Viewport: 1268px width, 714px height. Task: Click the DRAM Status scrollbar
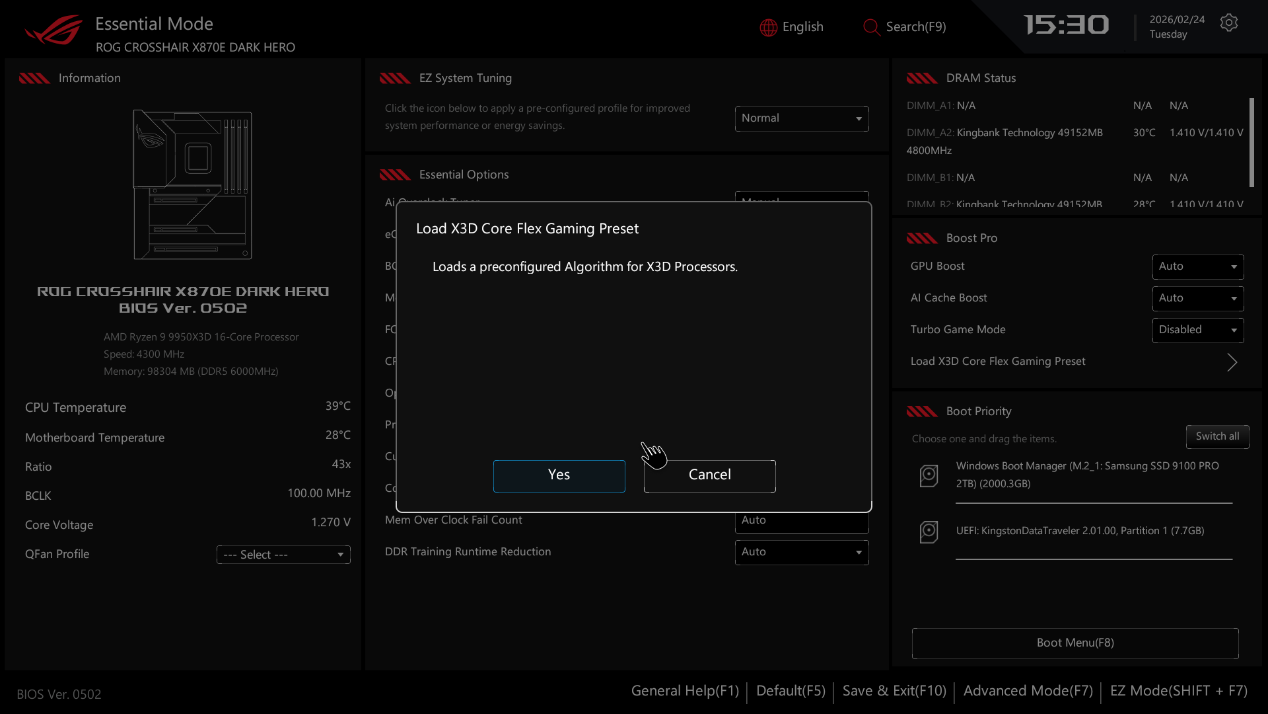(x=1251, y=142)
